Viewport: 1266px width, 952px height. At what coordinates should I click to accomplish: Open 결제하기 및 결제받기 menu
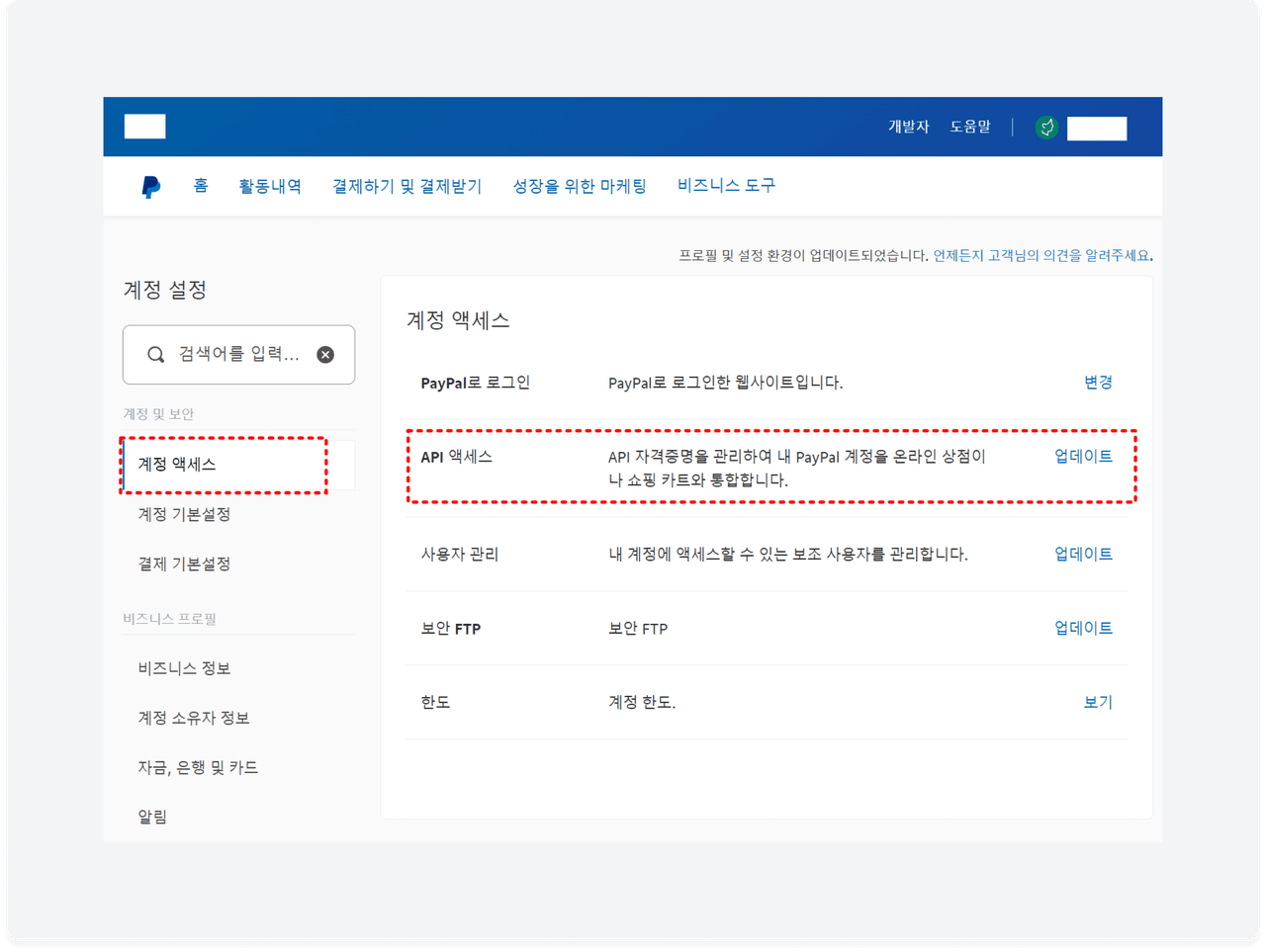click(x=407, y=186)
